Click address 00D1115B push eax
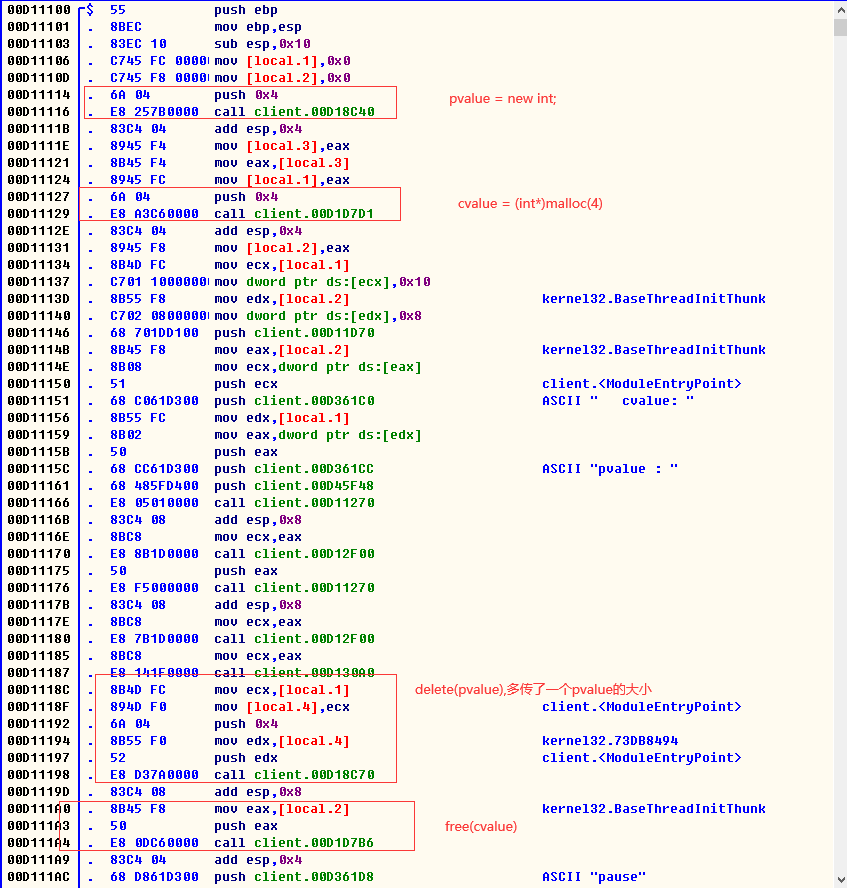This screenshot has height=888, width=847. coord(38,451)
